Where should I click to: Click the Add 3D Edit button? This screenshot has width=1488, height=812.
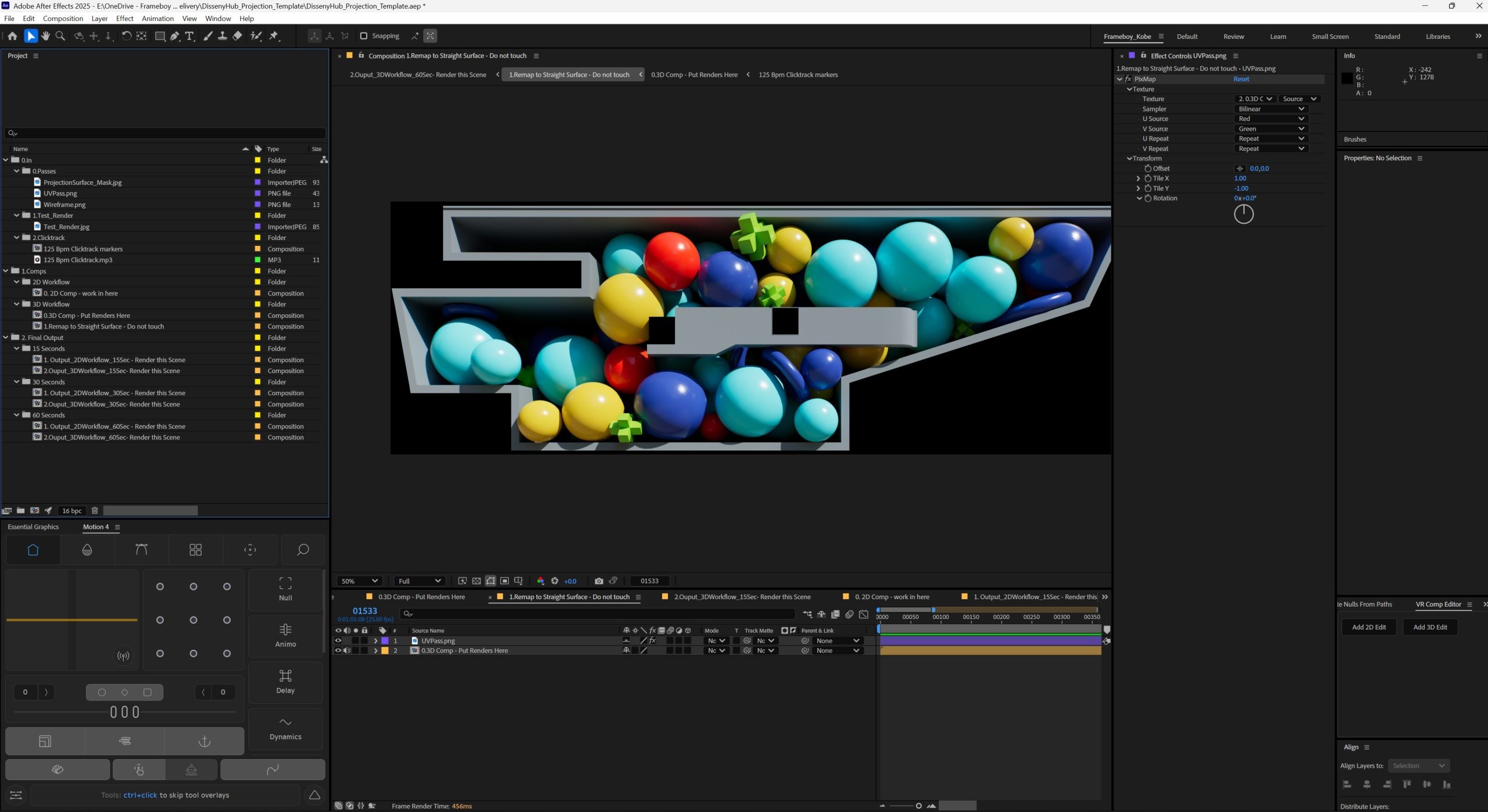pyautogui.click(x=1430, y=627)
